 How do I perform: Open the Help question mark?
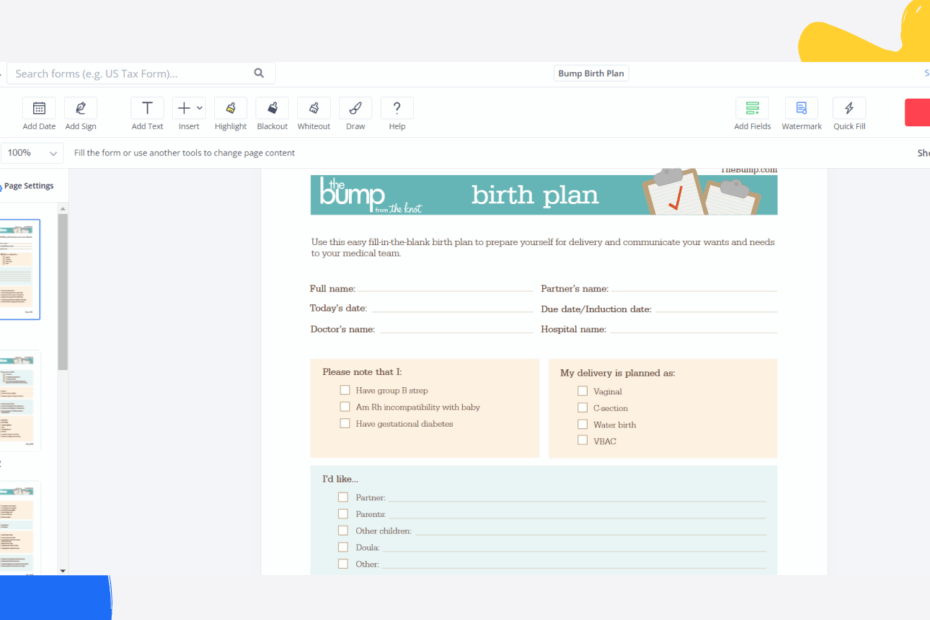(x=397, y=109)
